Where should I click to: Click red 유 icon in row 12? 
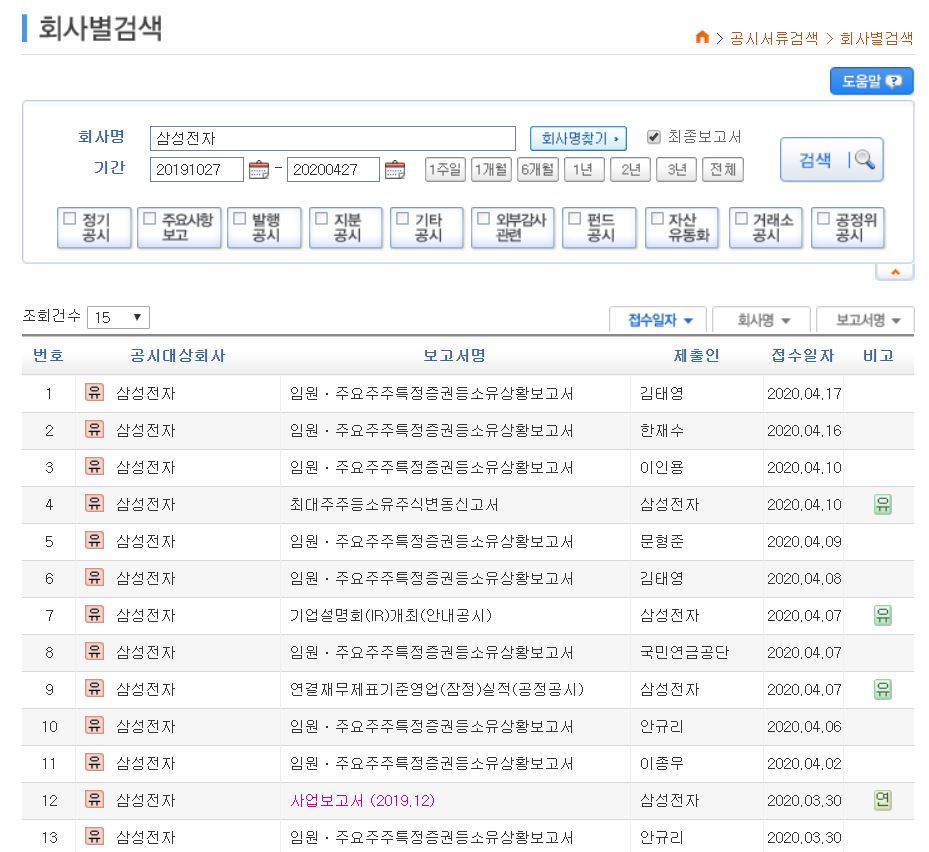coord(94,799)
